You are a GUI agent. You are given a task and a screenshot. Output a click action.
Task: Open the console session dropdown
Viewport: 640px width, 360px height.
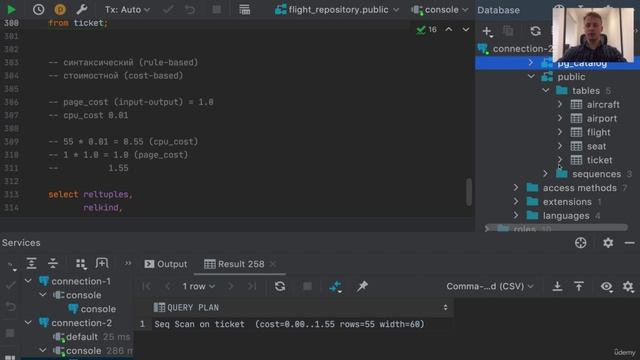click(439, 9)
